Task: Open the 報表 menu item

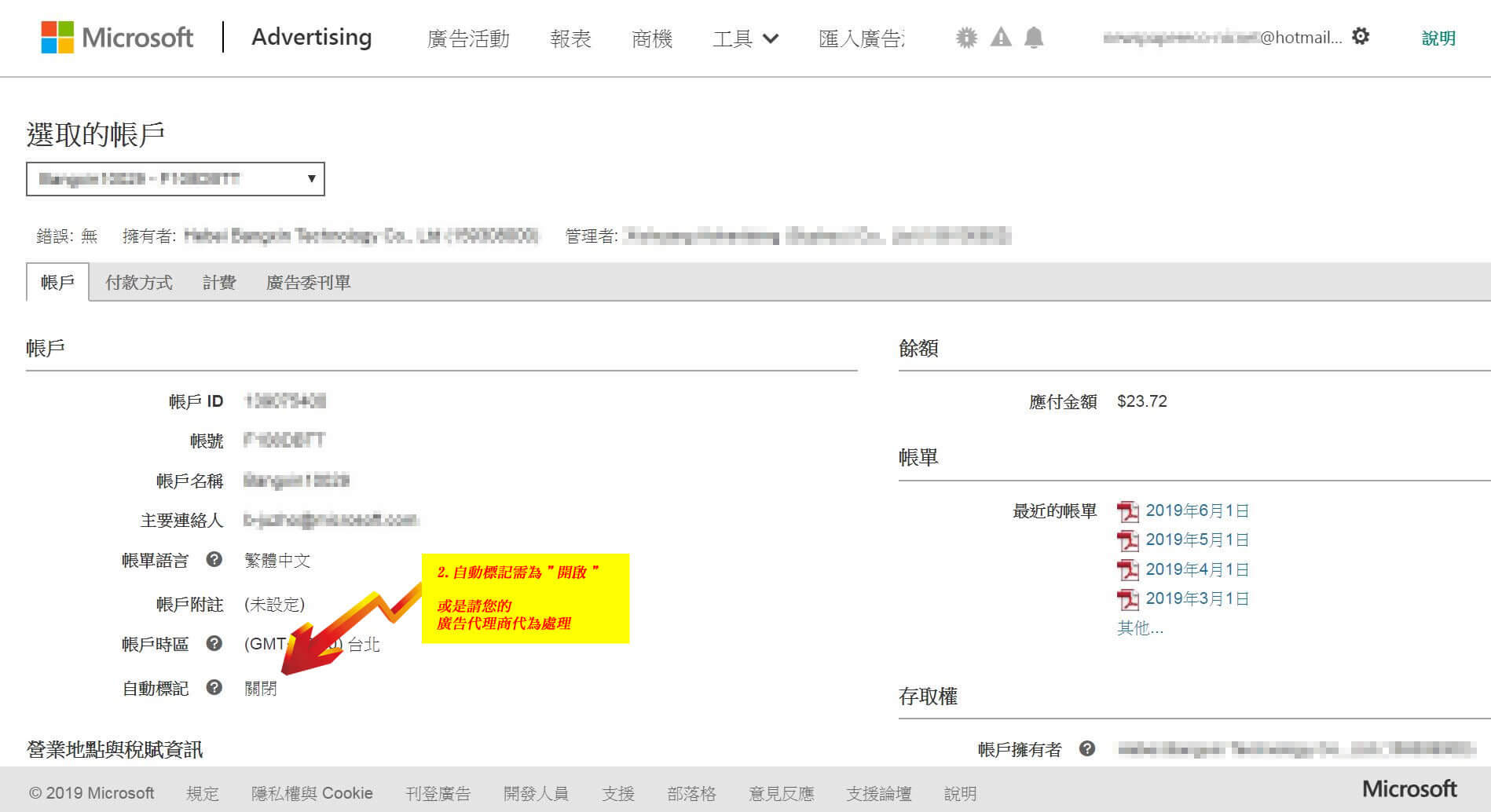Action: (570, 38)
